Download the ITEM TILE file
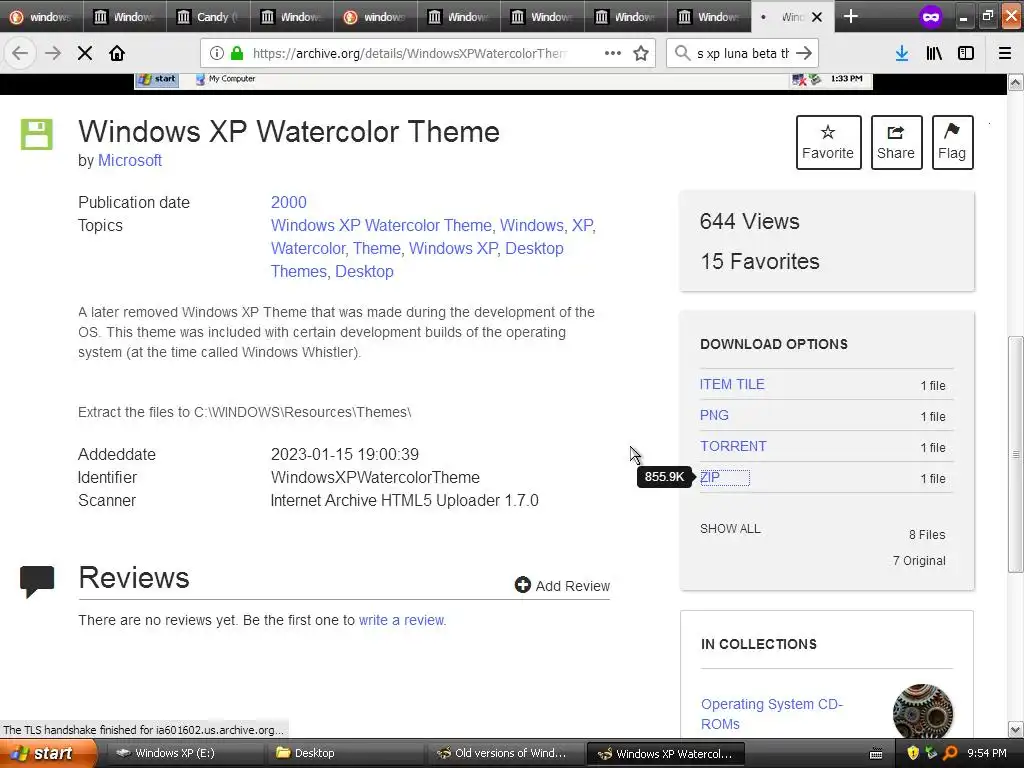The height and width of the screenshot is (768, 1024). pos(732,384)
